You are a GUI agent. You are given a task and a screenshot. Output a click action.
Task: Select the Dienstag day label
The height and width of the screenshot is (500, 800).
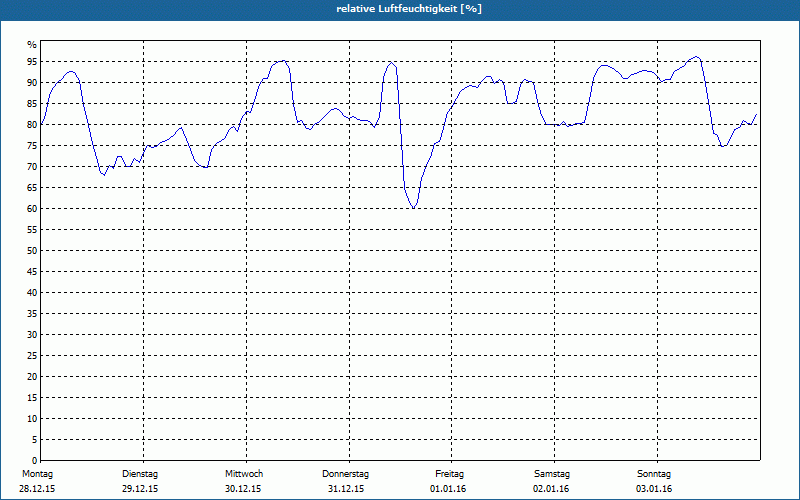[140, 474]
